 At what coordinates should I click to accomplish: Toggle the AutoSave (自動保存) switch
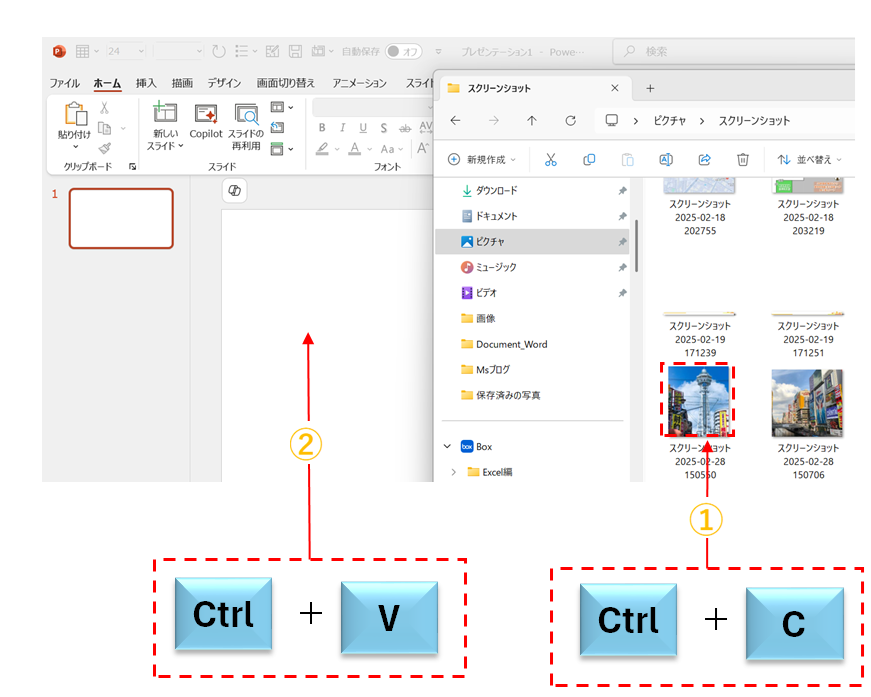(404, 51)
